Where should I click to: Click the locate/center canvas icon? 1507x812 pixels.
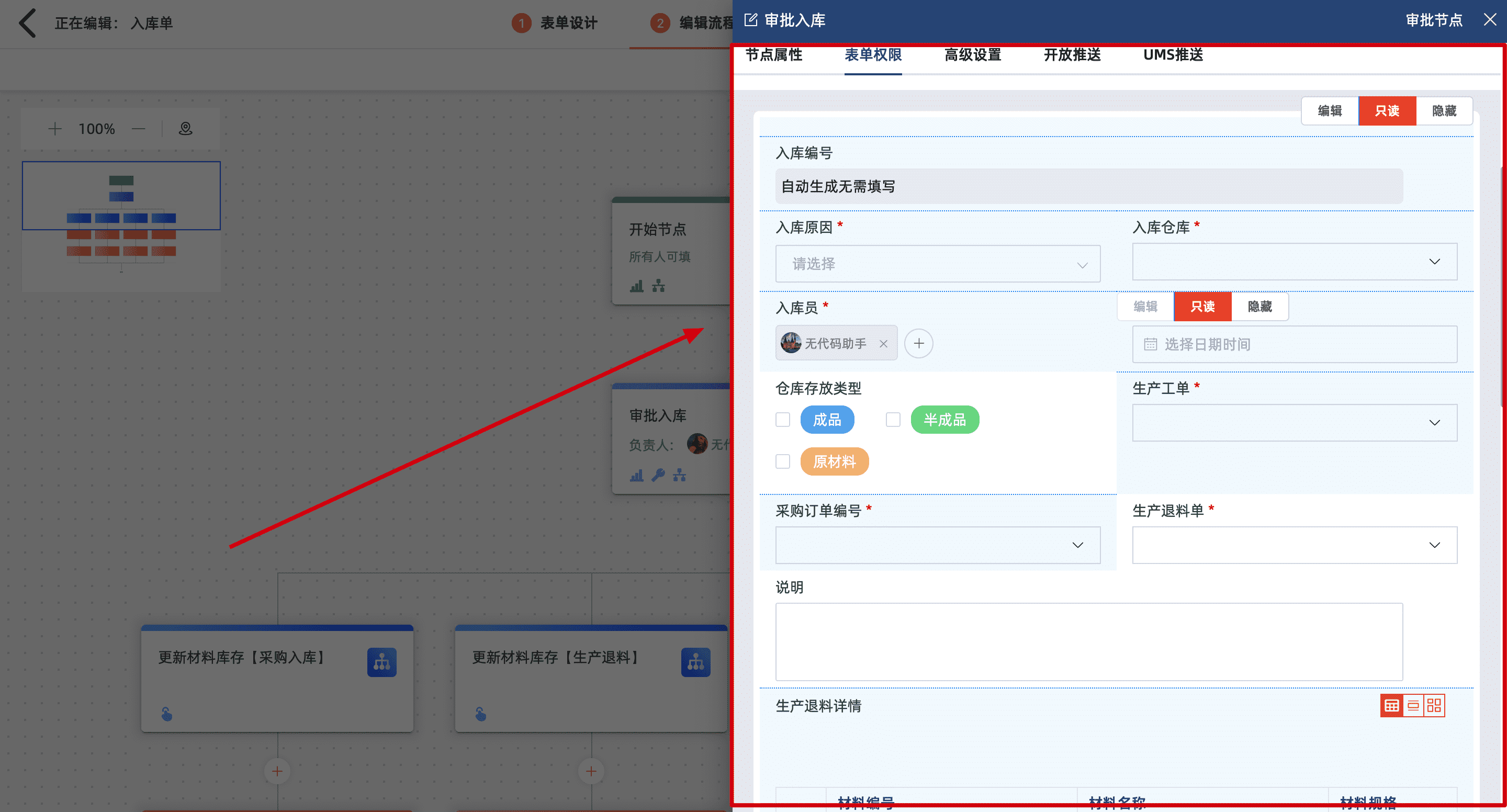point(185,129)
